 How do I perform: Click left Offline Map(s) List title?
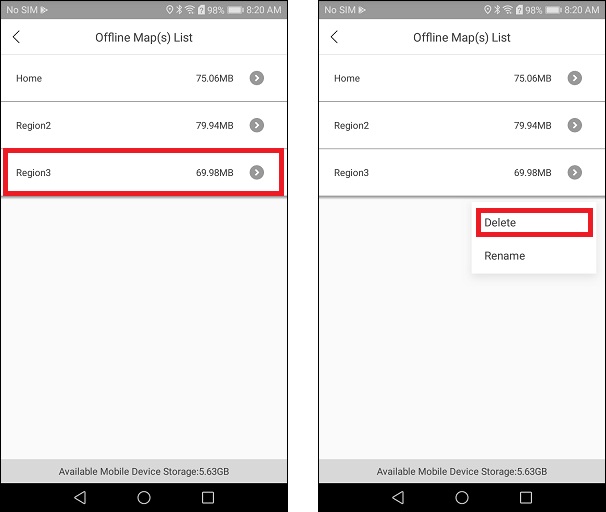click(144, 37)
